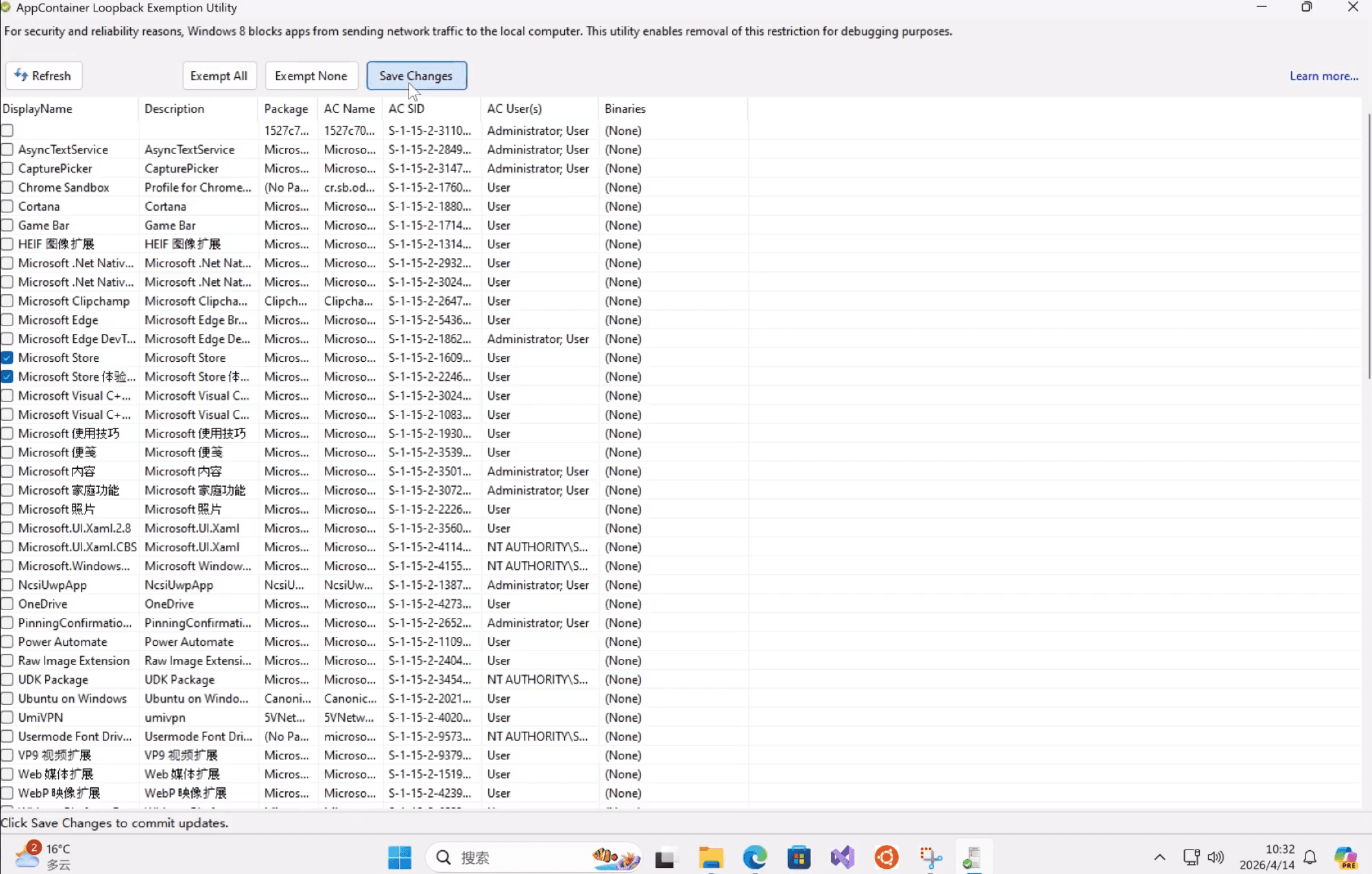This screenshot has height=874, width=1372.
Task: Tick the Power Automate checkbox
Action: (7, 642)
